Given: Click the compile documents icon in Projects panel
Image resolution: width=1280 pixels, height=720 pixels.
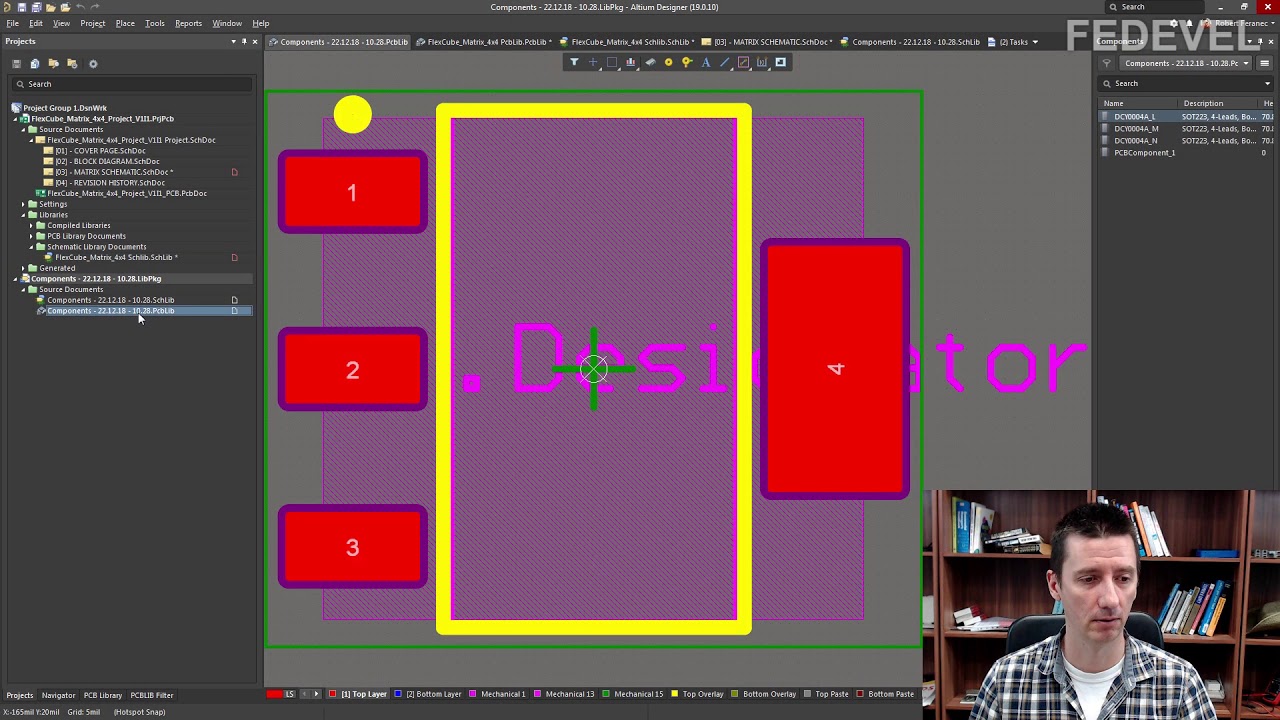Looking at the screenshot, I should point(35,64).
